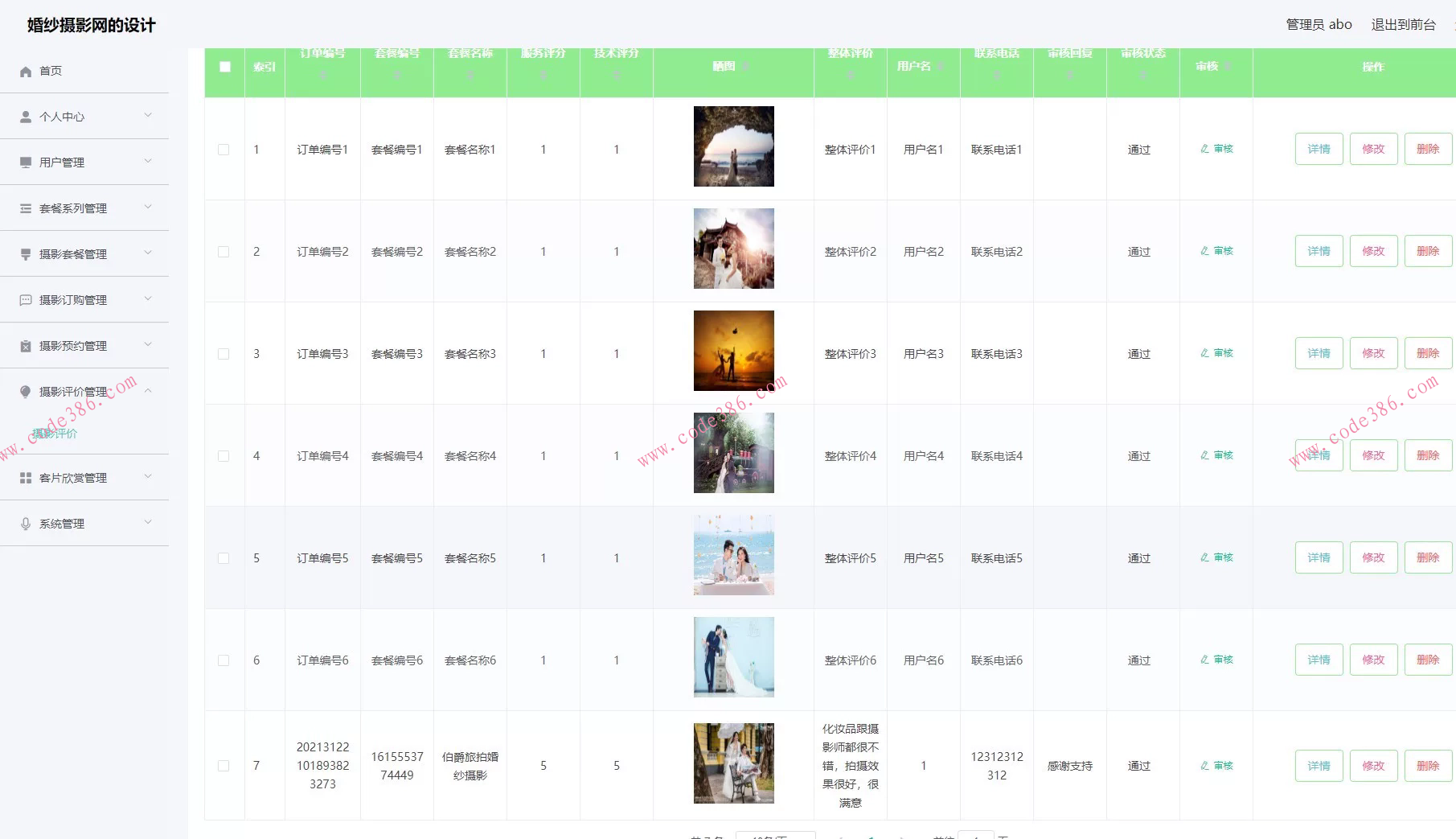Viewport: 1456px width, 839px height.
Task: Click the 摄影评价管理 bulb icon
Action: (x=26, y=392)
